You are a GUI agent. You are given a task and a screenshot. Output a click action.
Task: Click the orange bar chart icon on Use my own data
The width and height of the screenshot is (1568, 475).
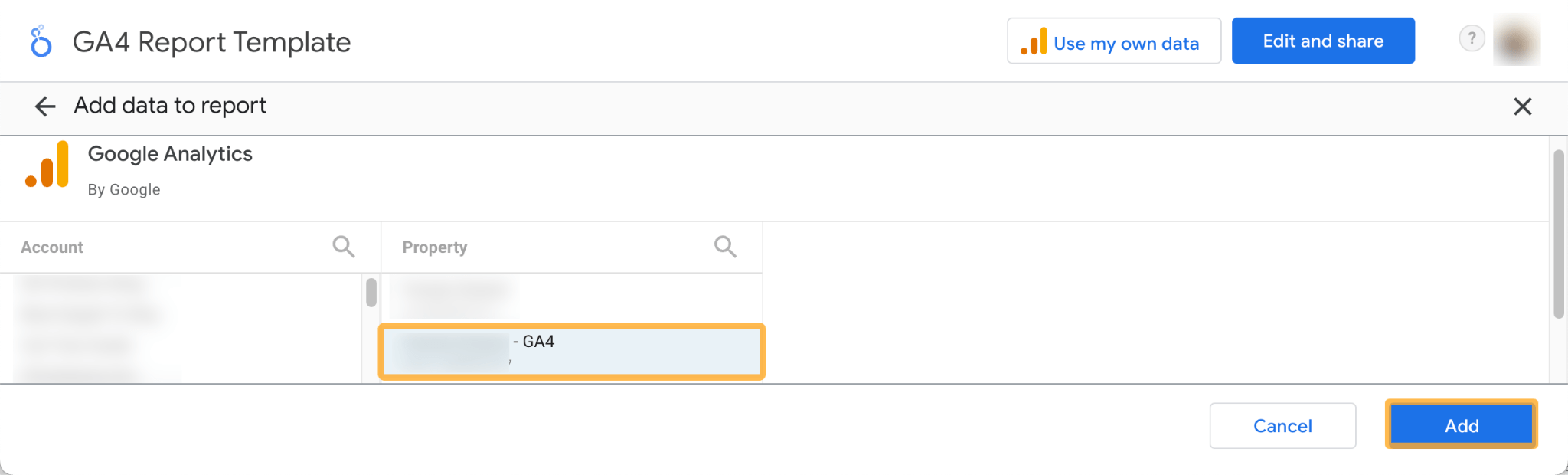[x=1034, y=43]
